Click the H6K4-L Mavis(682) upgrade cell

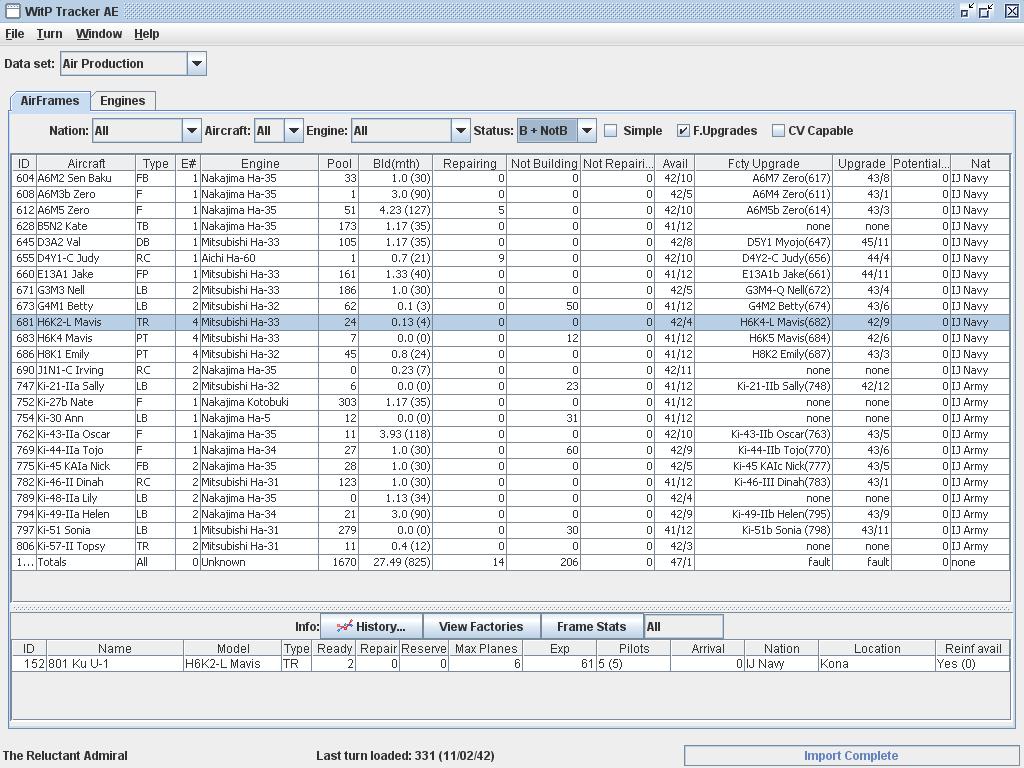763,322
